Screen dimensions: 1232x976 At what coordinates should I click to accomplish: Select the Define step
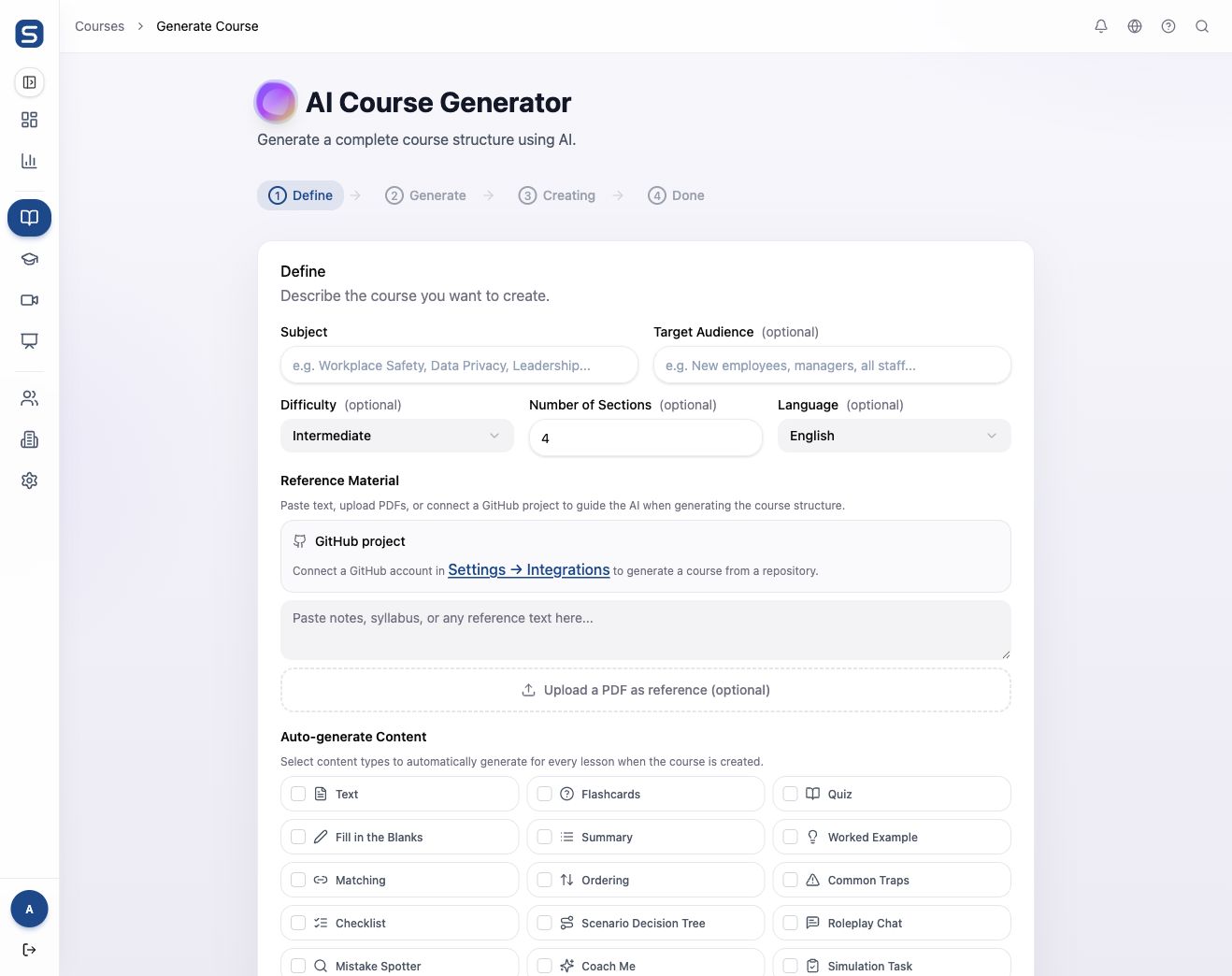point(301,195)
